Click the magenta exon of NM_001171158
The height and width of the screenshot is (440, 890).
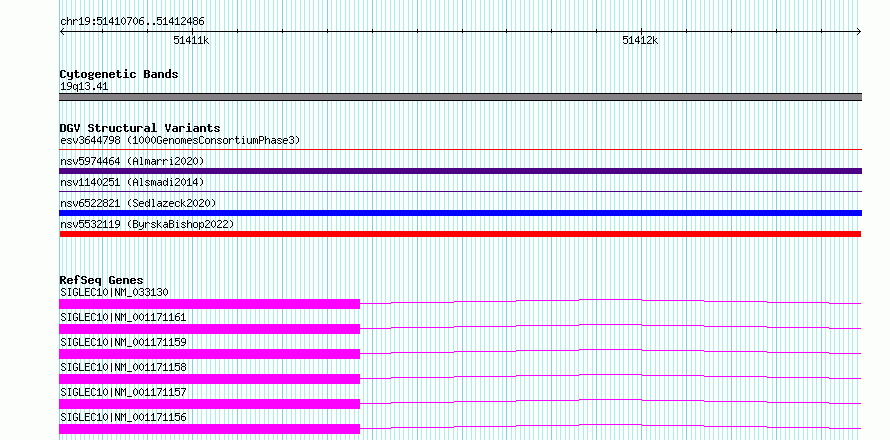point(209,379)
